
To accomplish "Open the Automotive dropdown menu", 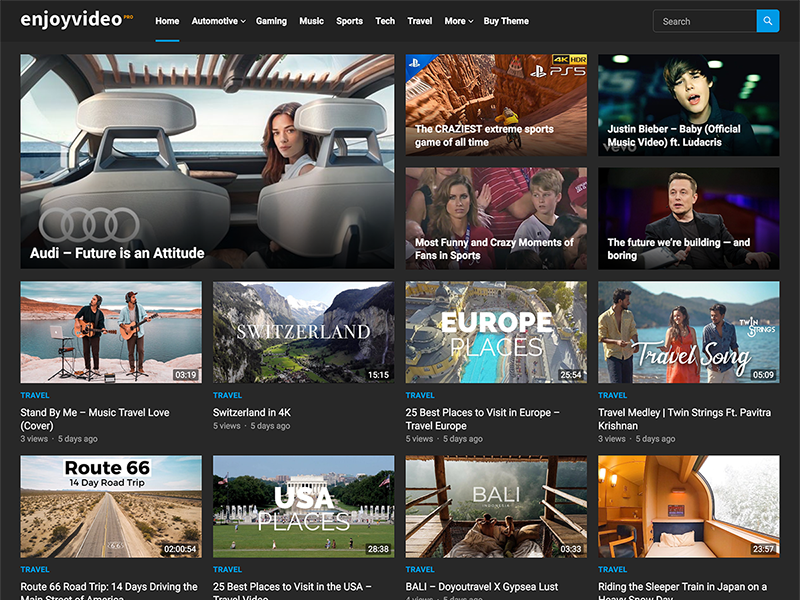I will pyautogui.click(x=217, y=20).
